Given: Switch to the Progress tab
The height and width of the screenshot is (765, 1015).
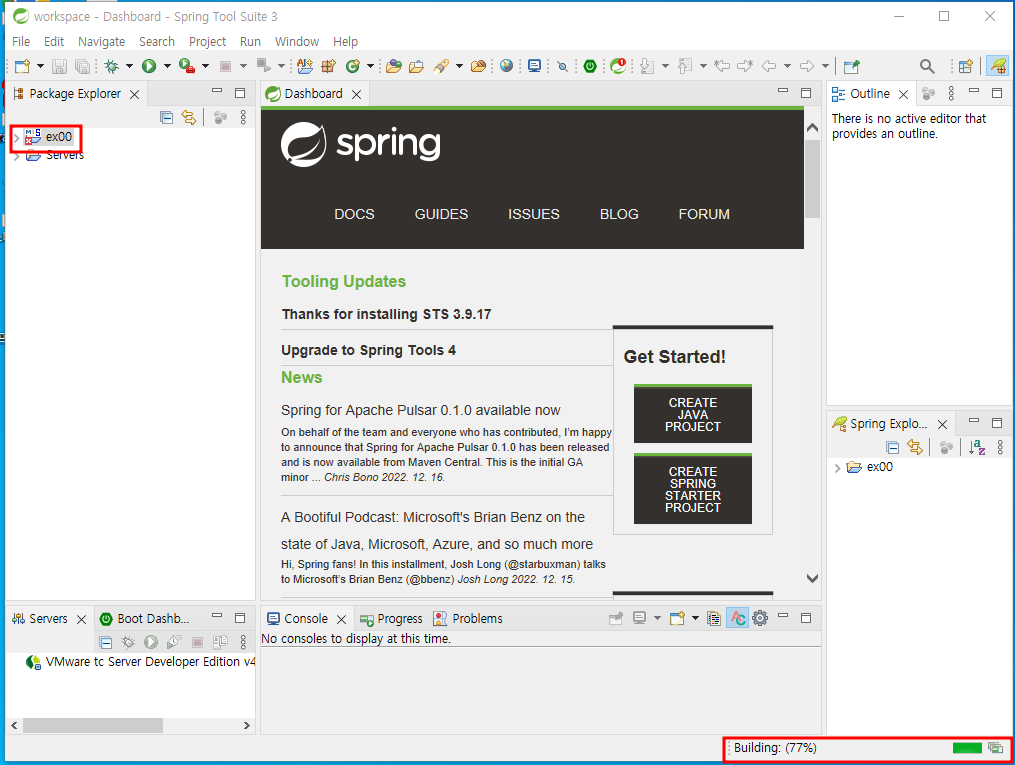Looking at the screenshot, I should (x=392, y=619).
